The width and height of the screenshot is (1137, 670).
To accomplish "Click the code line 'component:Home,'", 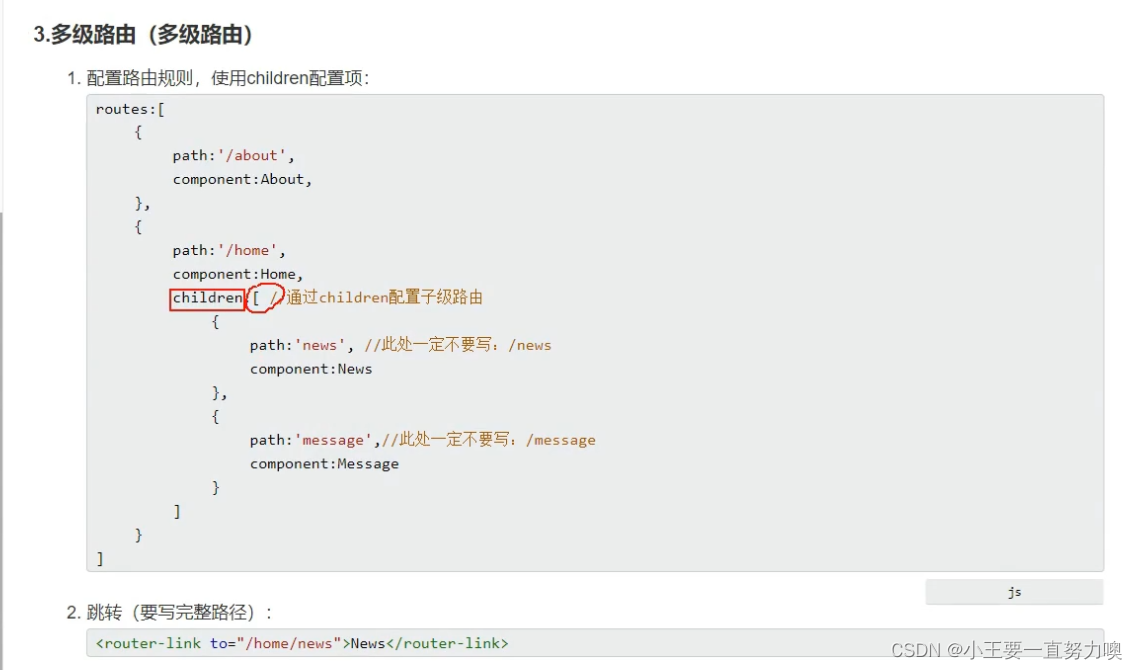I will coord(238,275).
